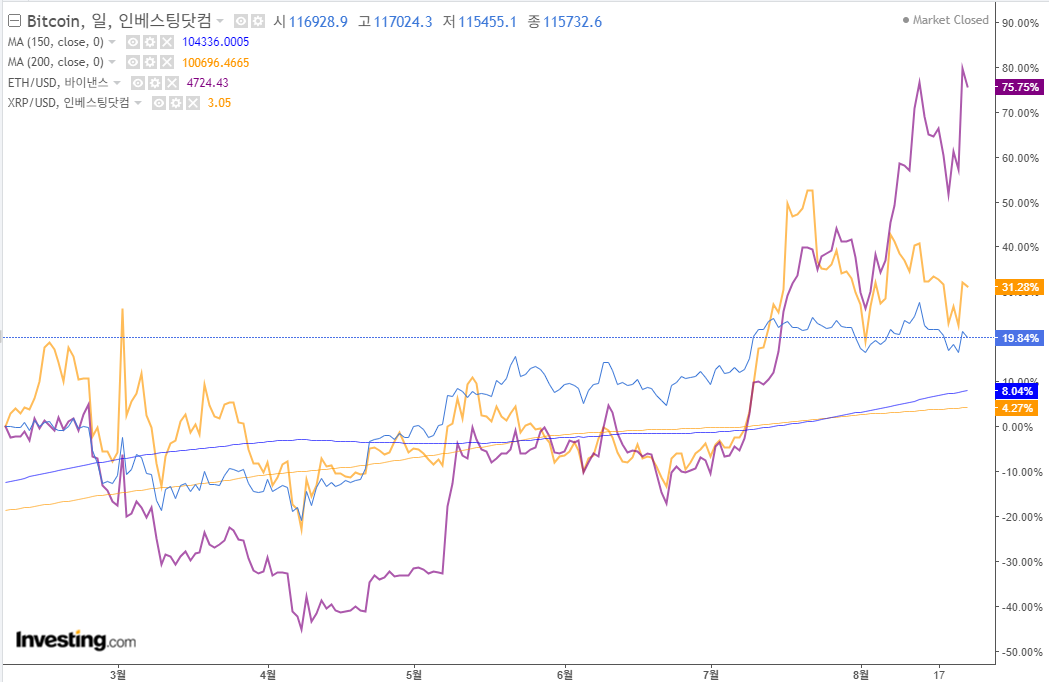Remove XRP/USD comparison with X icon

pyautogui.click(x=193, y=103)
